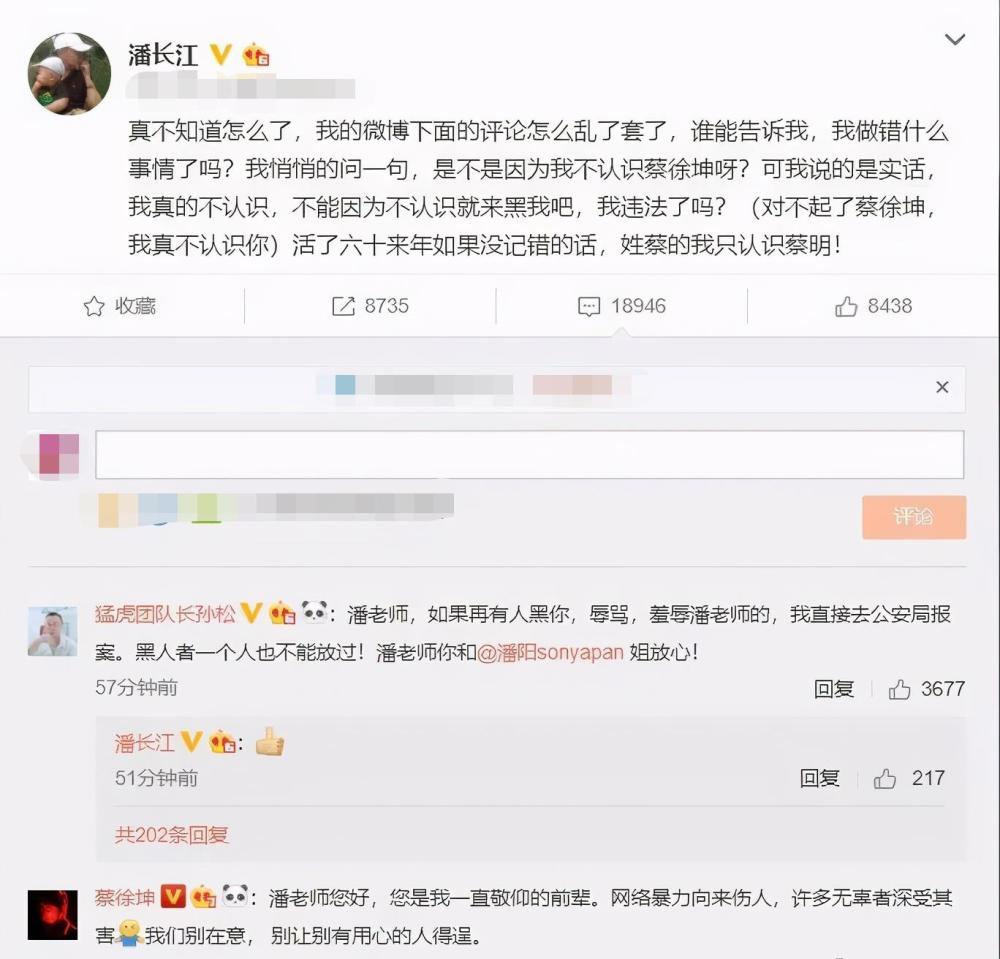Expand 共202条回复 replies
This screenshot has height=959, width=1000.
tap(172, 835)
